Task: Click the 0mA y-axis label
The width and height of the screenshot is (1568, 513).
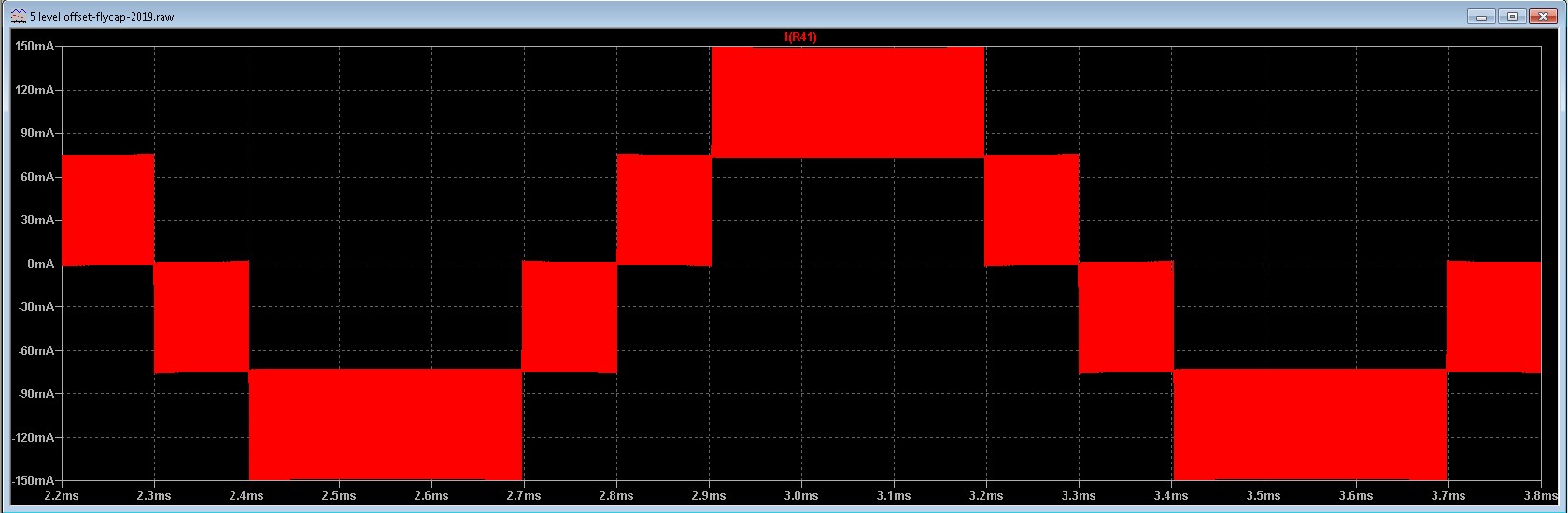Action: pos(40,264)
